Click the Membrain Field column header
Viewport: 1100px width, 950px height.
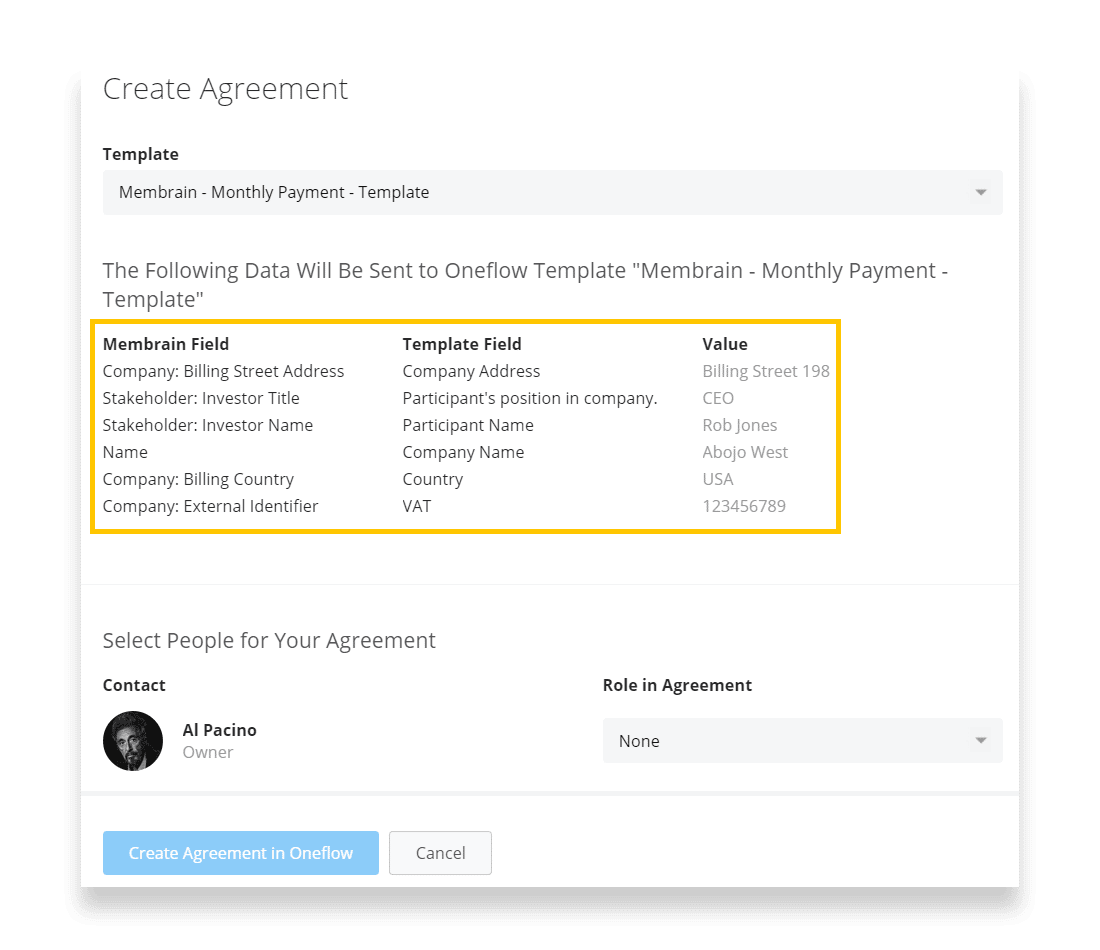coord(166,344)
